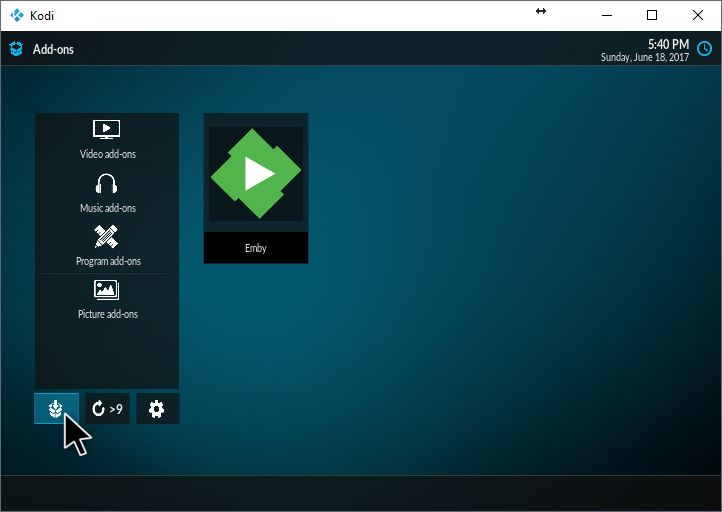This screenshot has width=722, height=512.
Task: Open the add-on settings gear
Action: (x=157, y=408)
